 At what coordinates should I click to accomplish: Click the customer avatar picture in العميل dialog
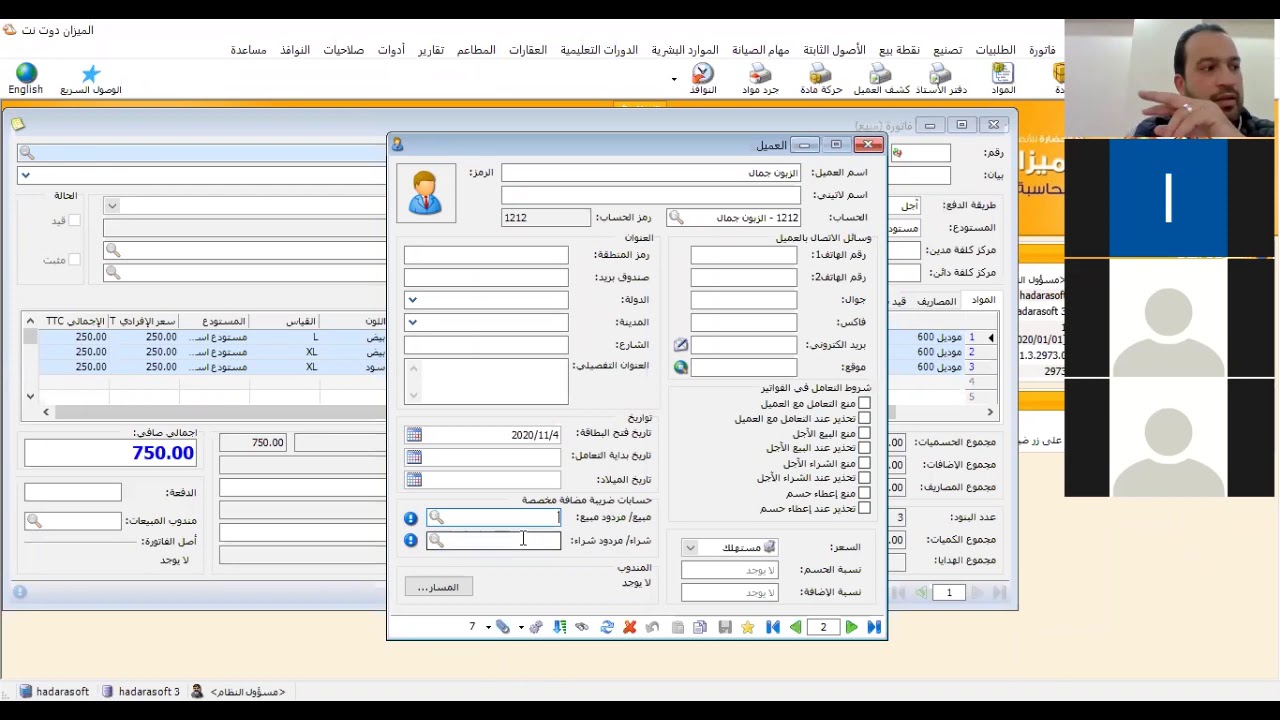click(425, 192)
